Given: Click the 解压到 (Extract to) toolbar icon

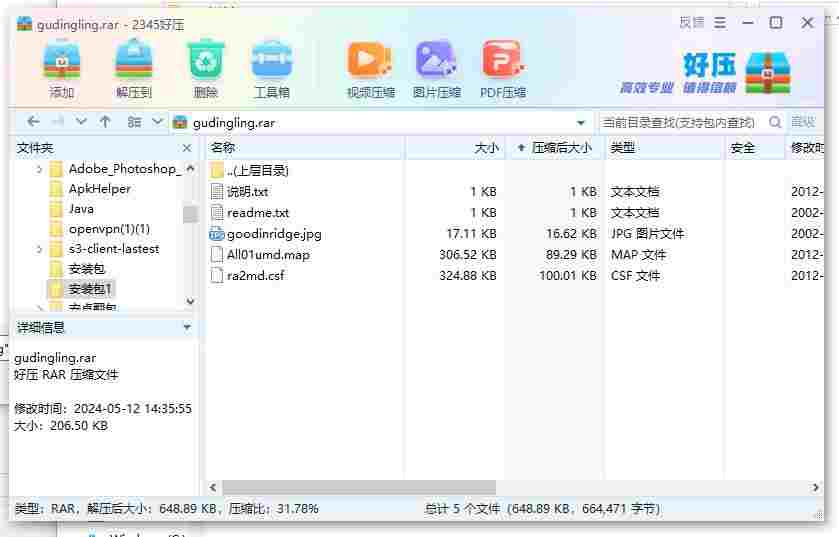Looking at the screenshot, I should click(134, 60).
